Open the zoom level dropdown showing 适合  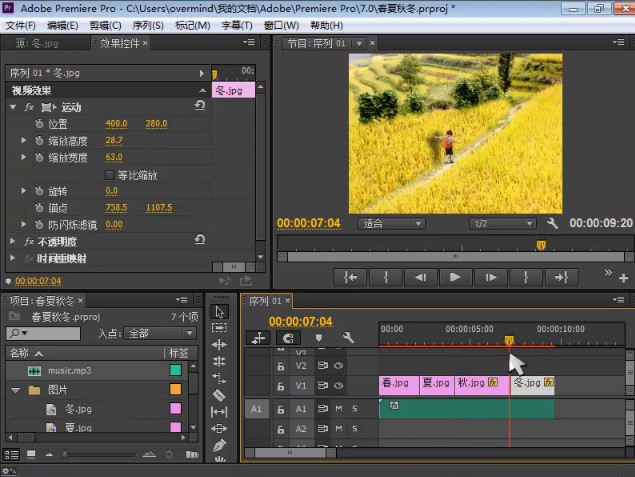click(392, 223)
